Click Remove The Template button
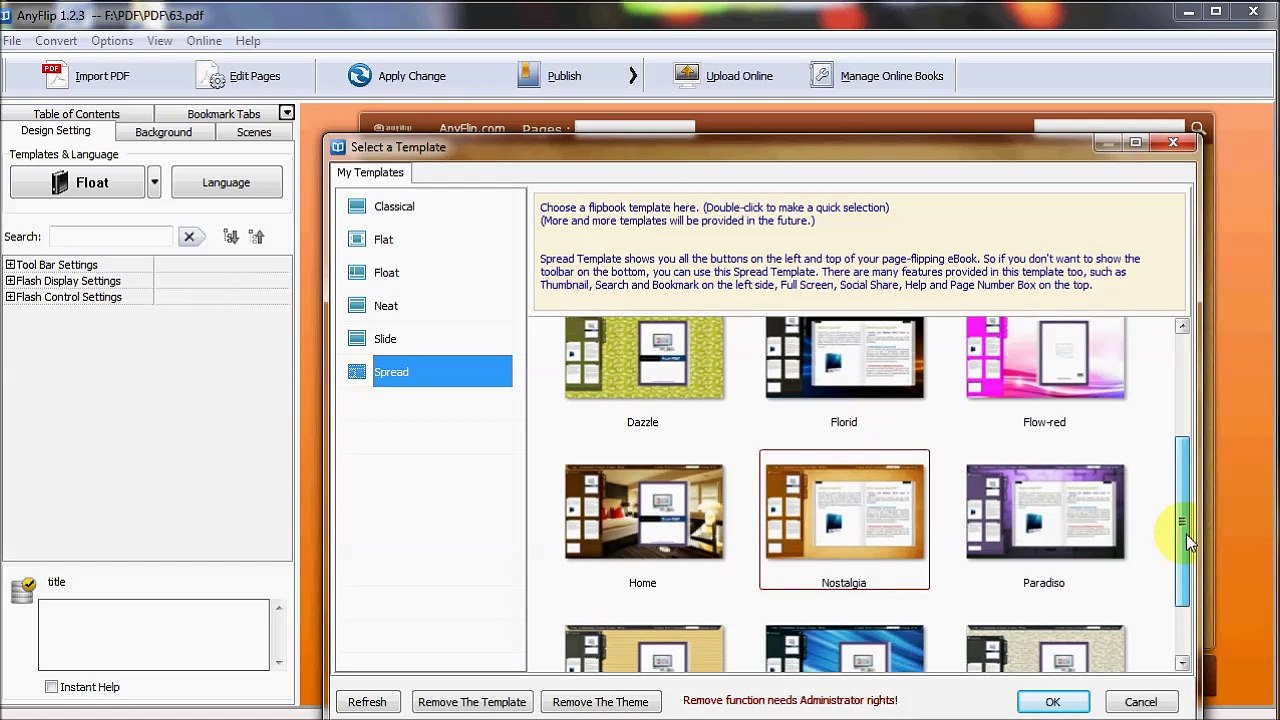Viewport: 1280px width, 720px height. [x=472, y=702]
